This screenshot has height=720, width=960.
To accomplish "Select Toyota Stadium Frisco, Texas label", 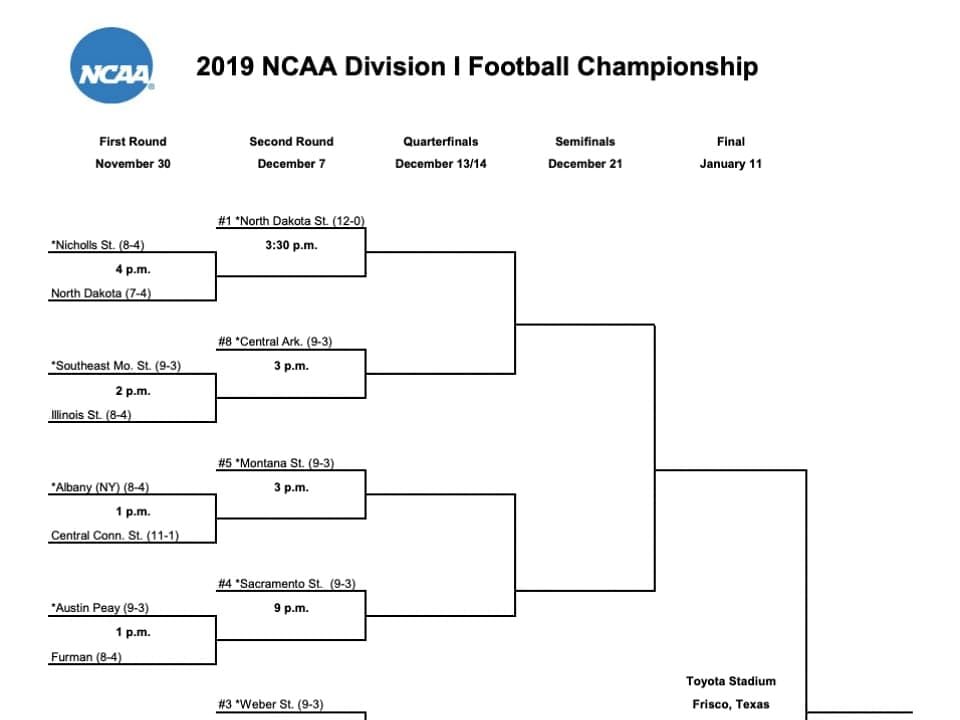I will click(731, 692).
